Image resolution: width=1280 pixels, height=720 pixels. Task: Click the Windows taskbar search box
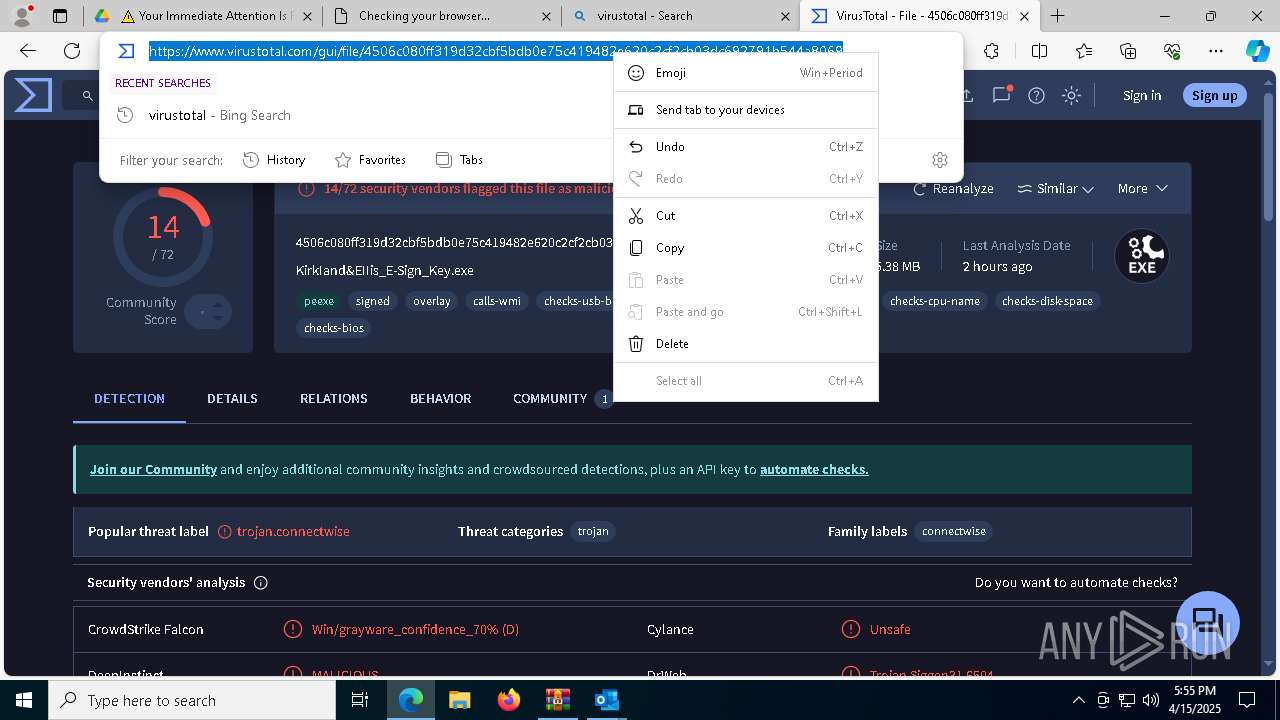click(192, 700)
